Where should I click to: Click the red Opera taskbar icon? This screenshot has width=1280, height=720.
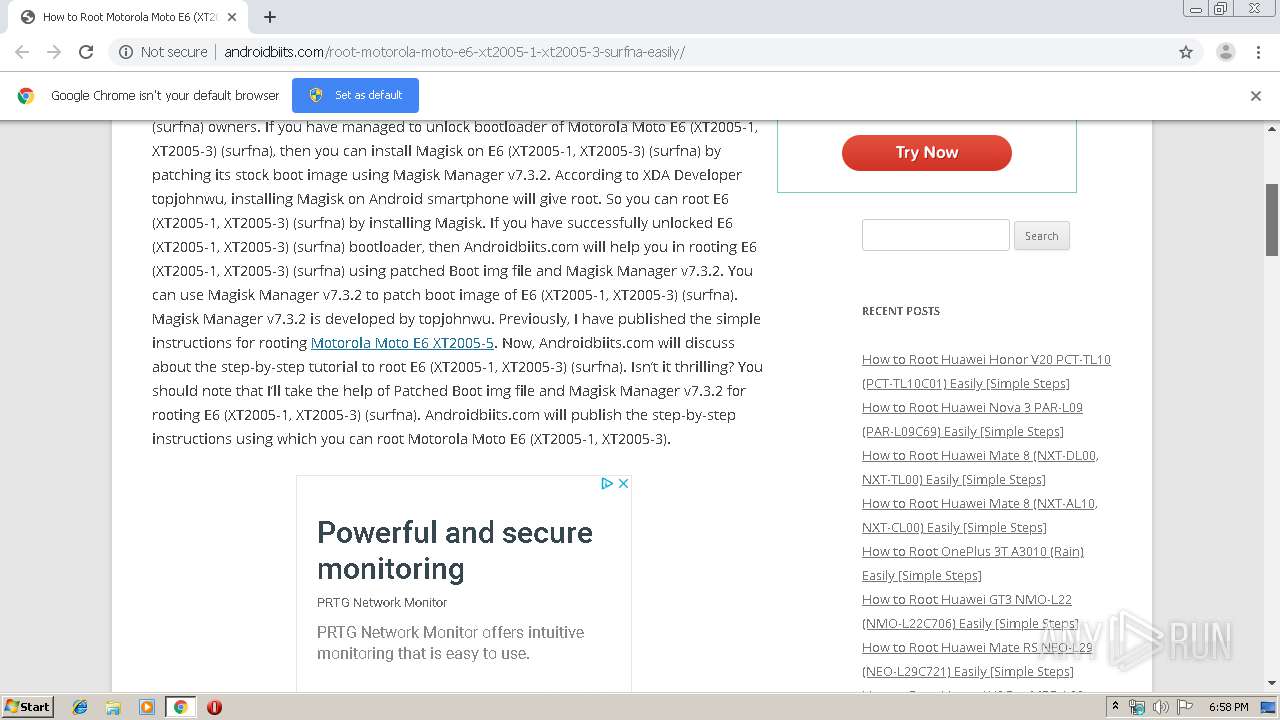click(x=214, y=707)
